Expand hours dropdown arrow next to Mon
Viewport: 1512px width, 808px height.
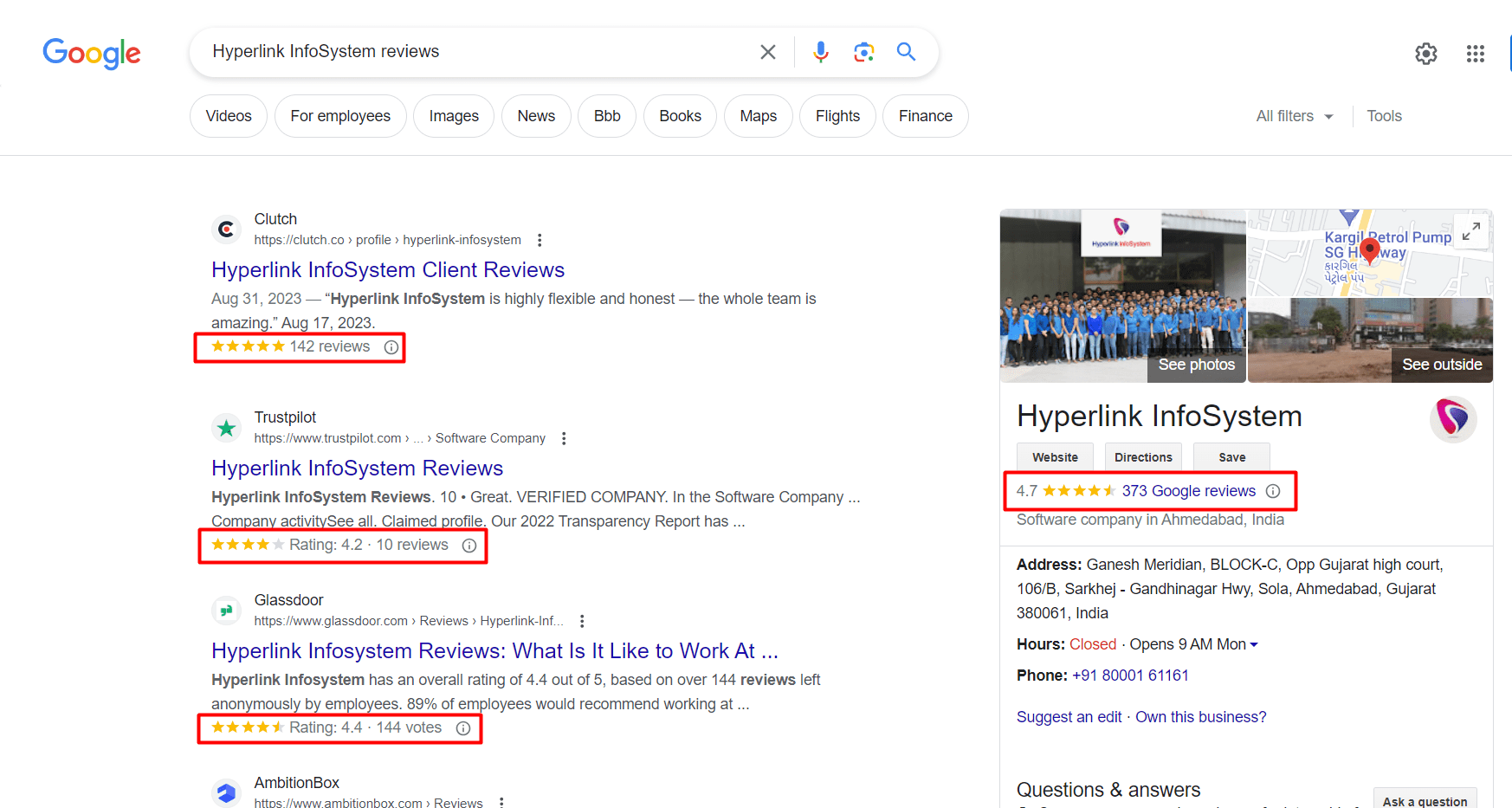point(1254,644)
